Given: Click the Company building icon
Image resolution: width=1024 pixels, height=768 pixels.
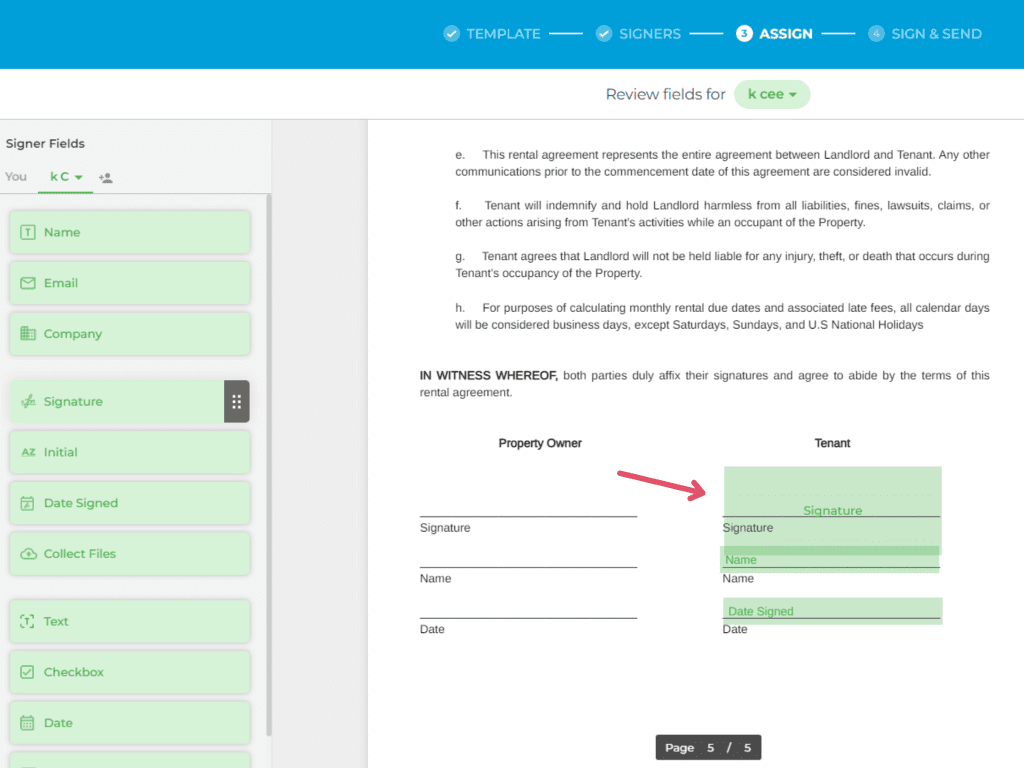Looking at the screenshot, I should [27, 334].
